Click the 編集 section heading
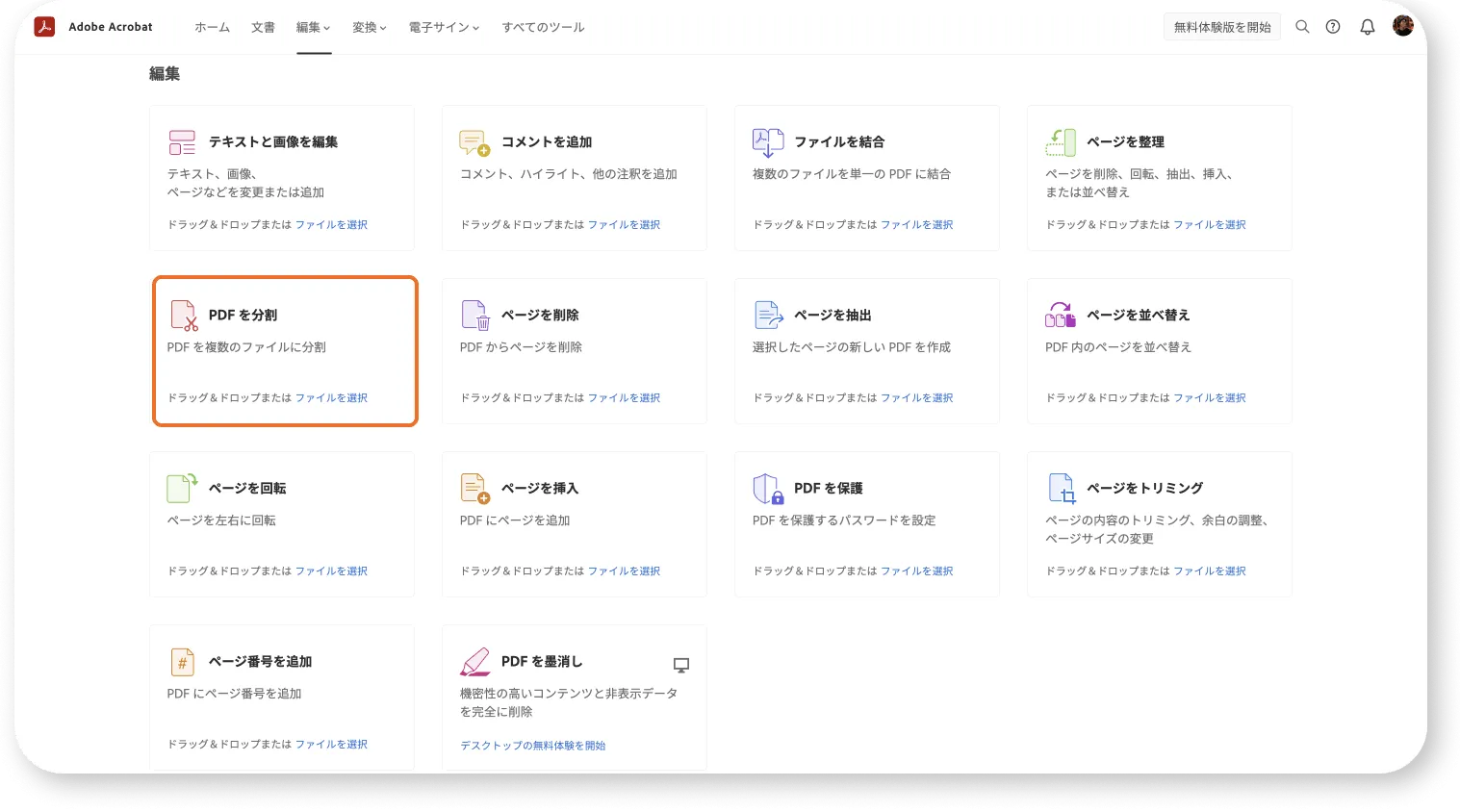This screenshot has height=812, width=1460. point(165,73)
